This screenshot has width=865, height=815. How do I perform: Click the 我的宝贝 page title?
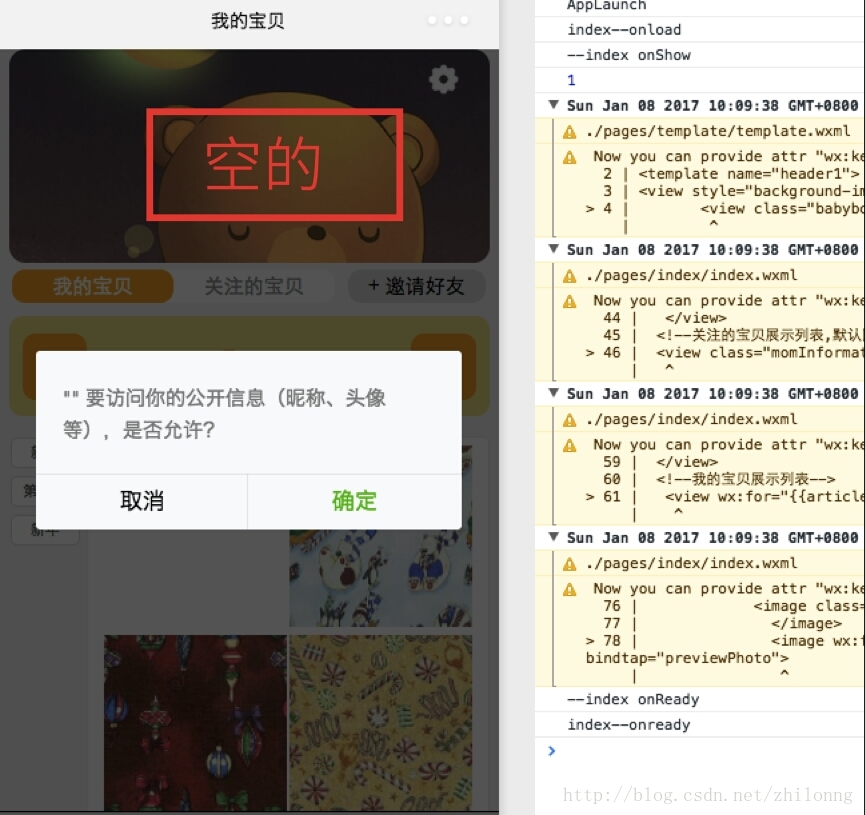point(248,20)
